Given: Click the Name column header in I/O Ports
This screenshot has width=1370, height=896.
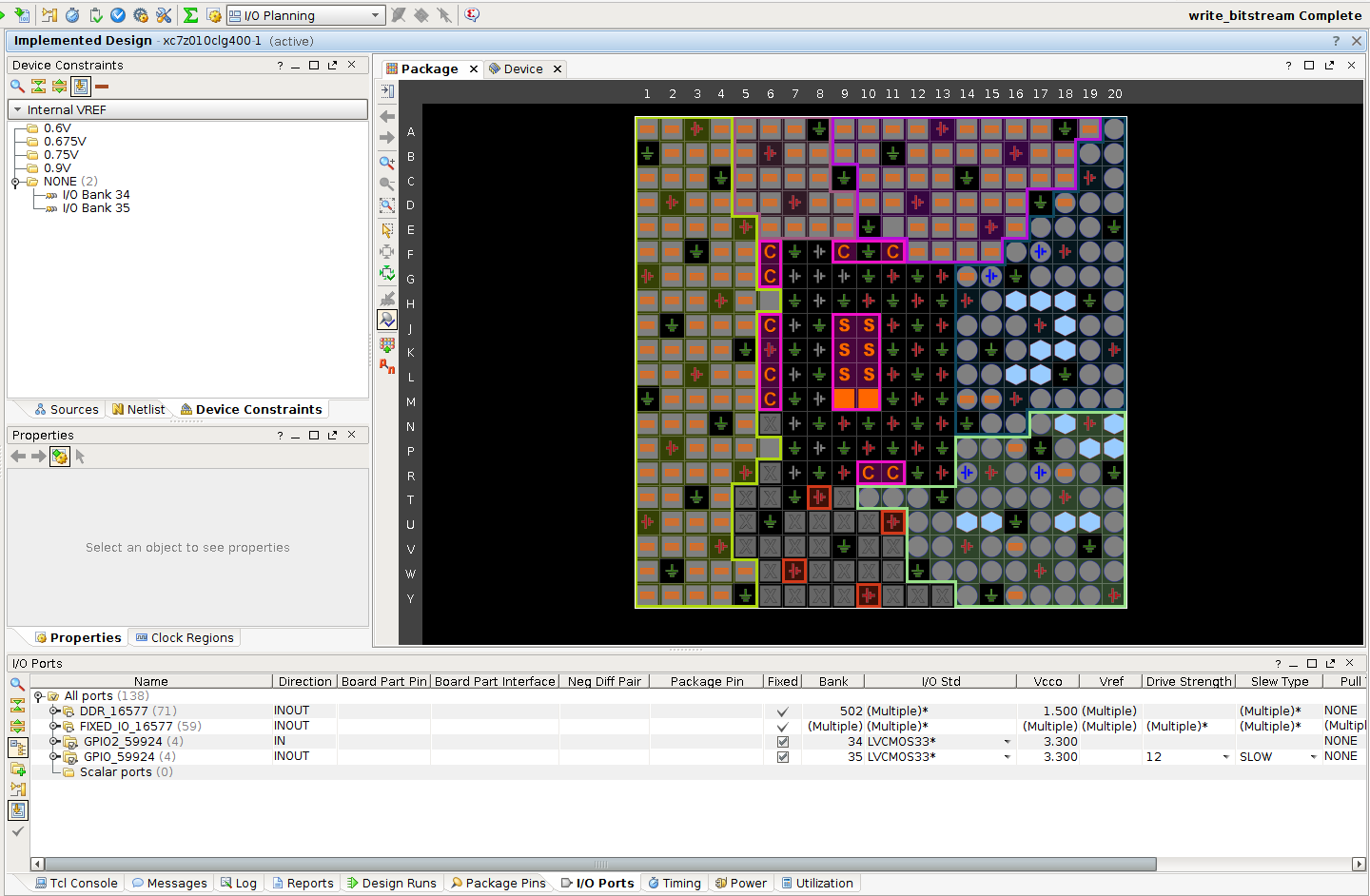Looking at the screenshot, I should [x=151, y=681].
